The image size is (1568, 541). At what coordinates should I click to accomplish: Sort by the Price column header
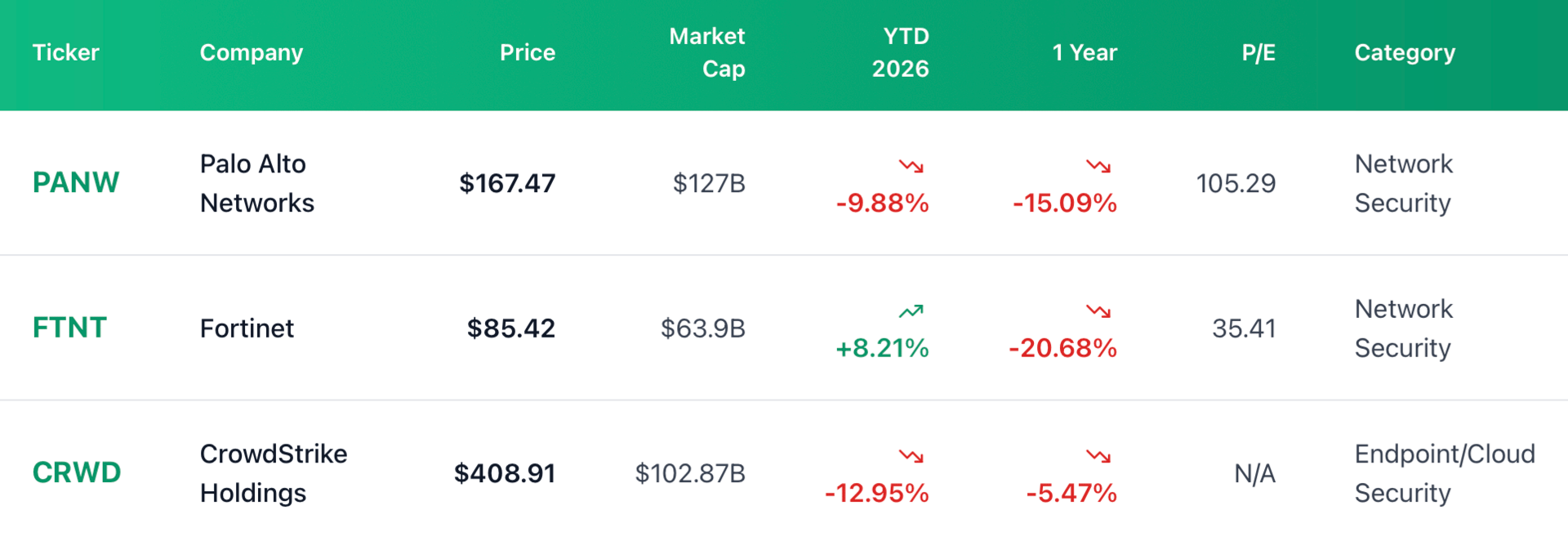click(527, 53)
